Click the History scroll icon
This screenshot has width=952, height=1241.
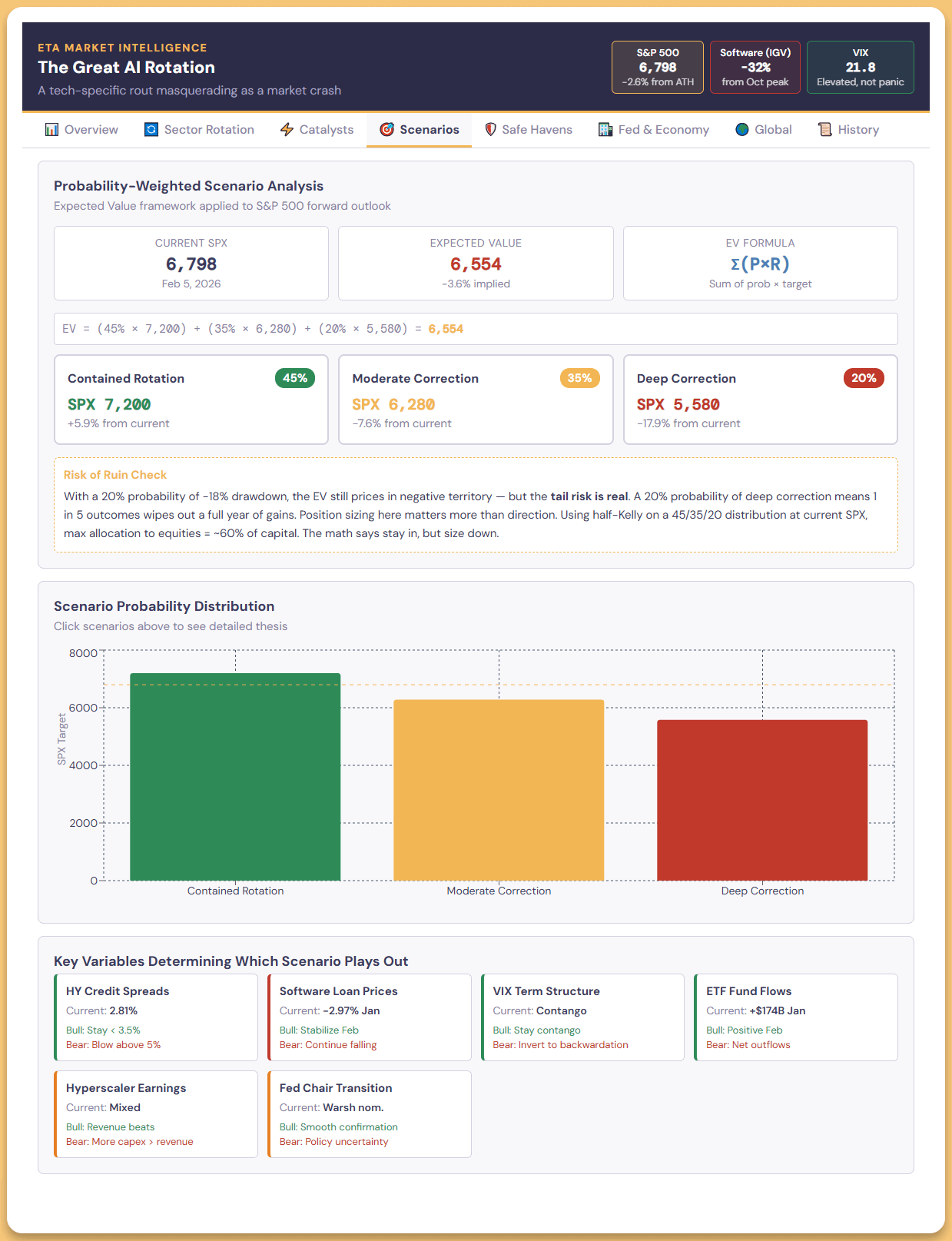click(x=825, y=130)
